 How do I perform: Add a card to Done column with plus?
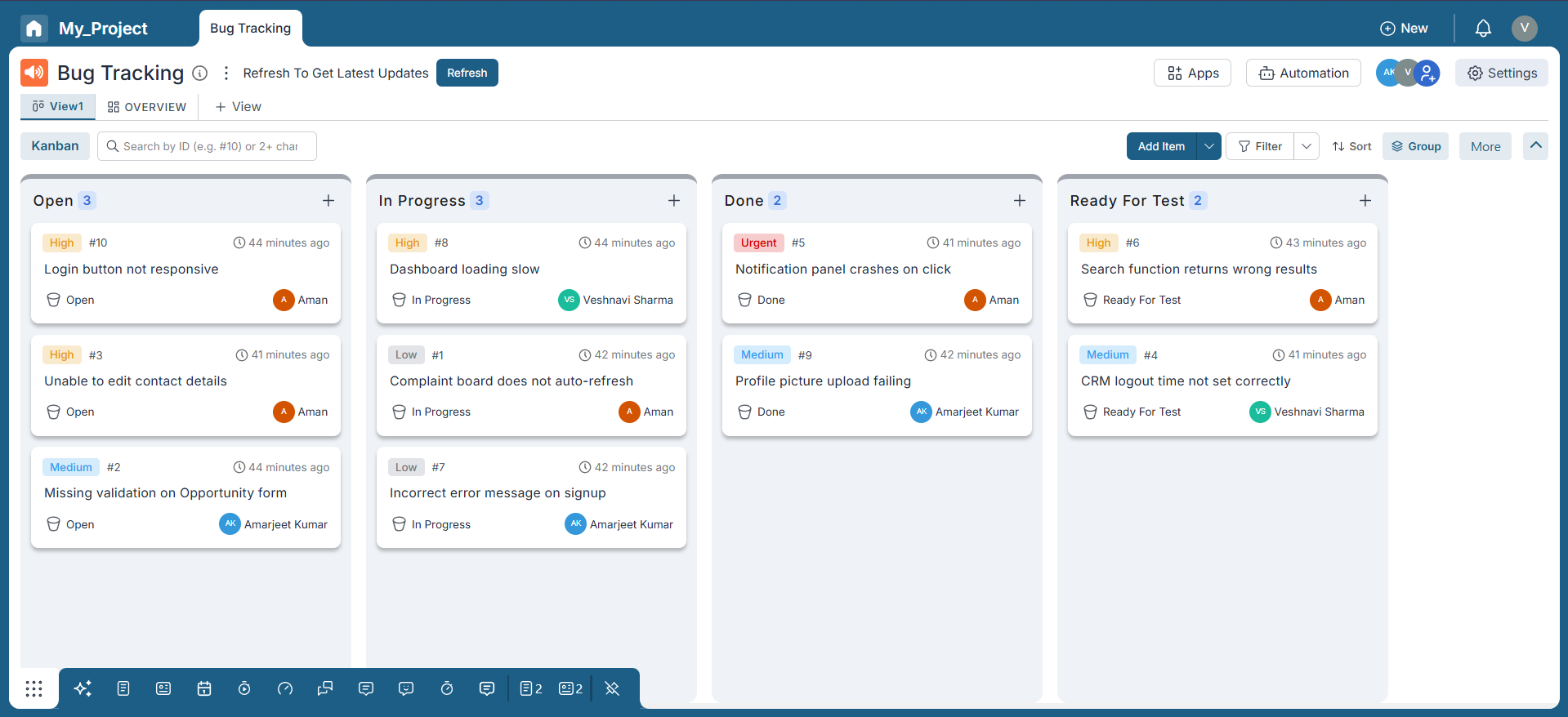[1020, 201]
